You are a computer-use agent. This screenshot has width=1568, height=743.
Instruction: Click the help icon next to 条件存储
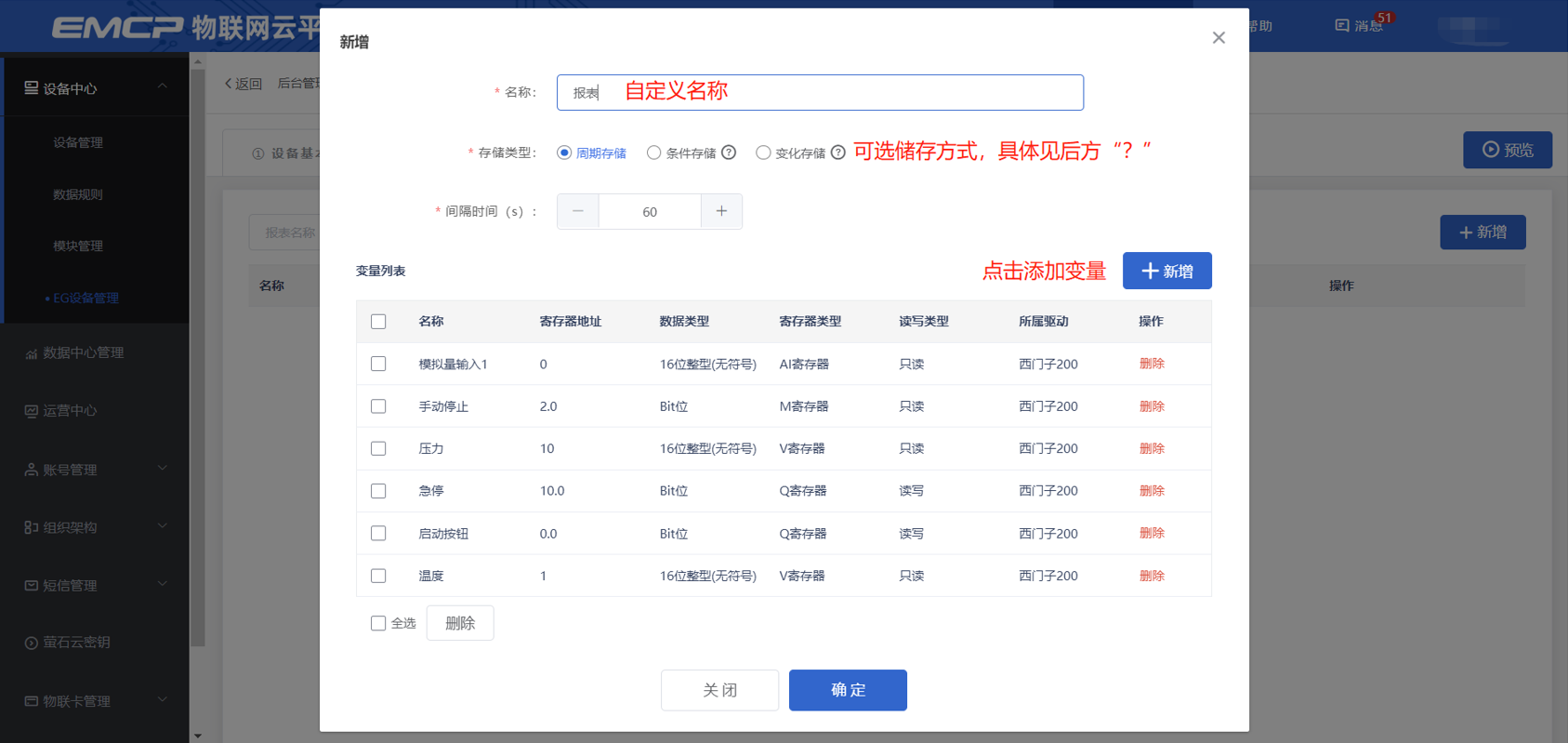pyautogui.click(x=729, y=153)
